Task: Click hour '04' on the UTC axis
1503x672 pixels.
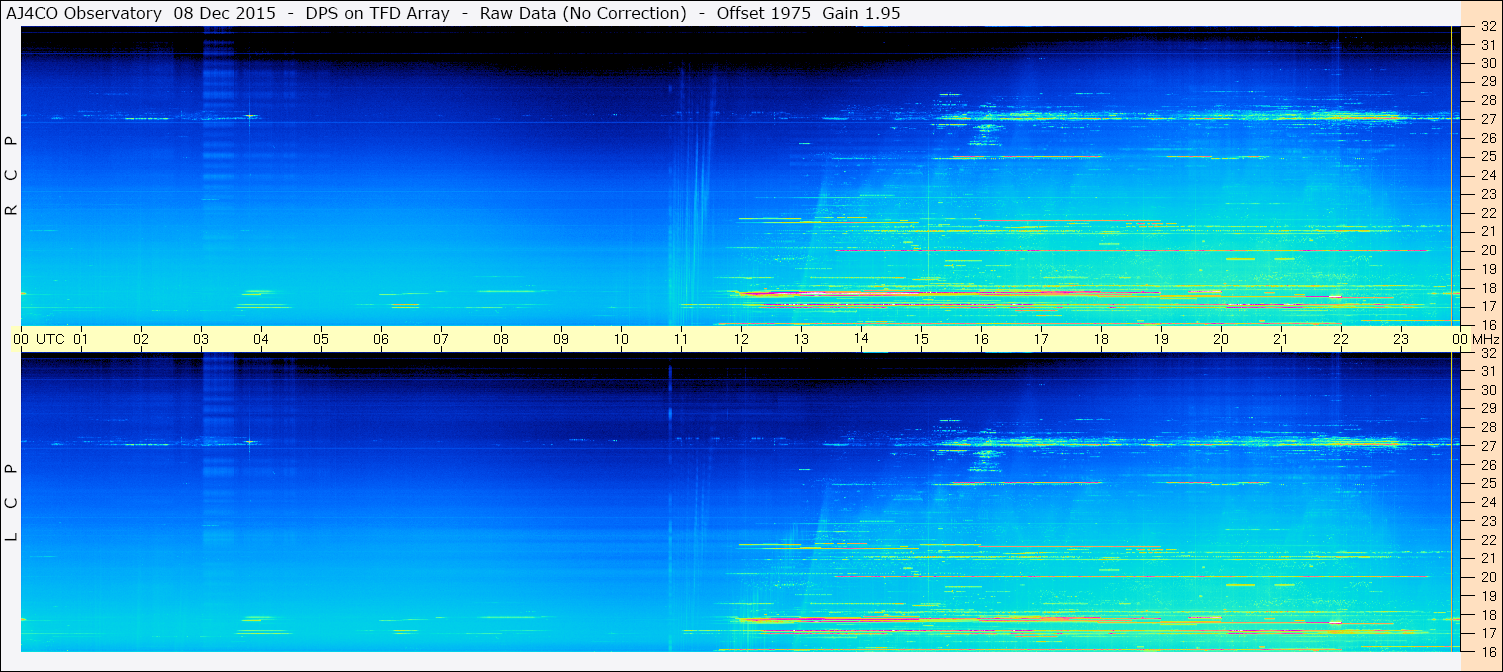Action: pyautogui.click(x=261, y=340)
